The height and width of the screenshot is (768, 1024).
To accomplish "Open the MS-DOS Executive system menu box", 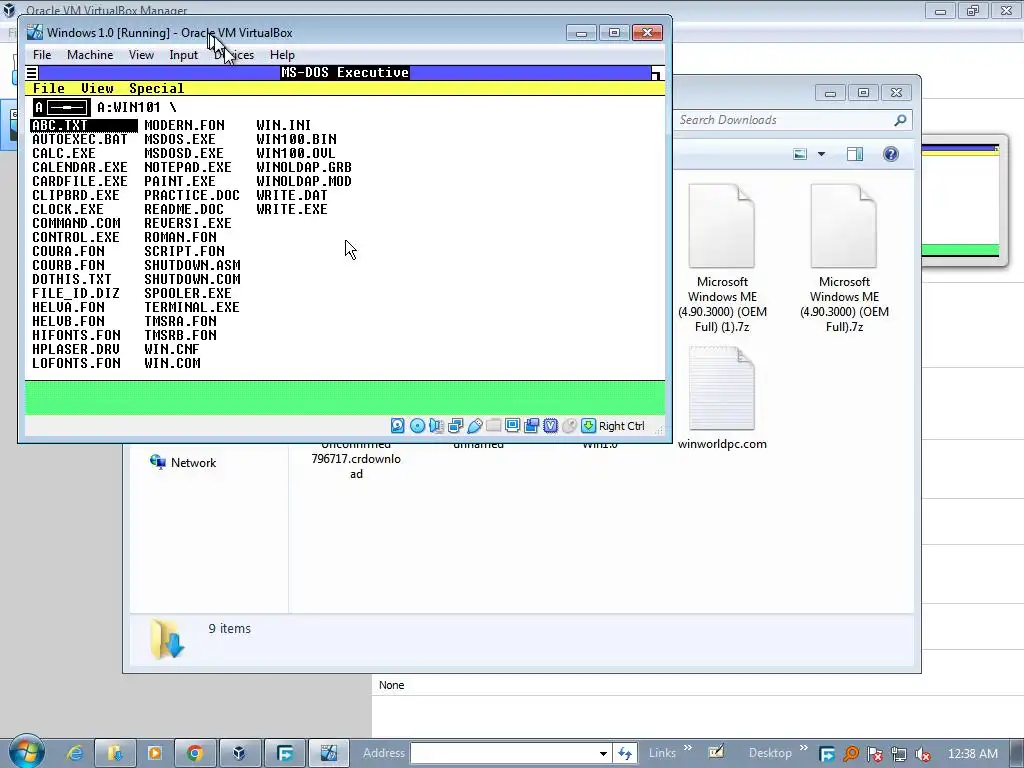I will pos(31,72).
